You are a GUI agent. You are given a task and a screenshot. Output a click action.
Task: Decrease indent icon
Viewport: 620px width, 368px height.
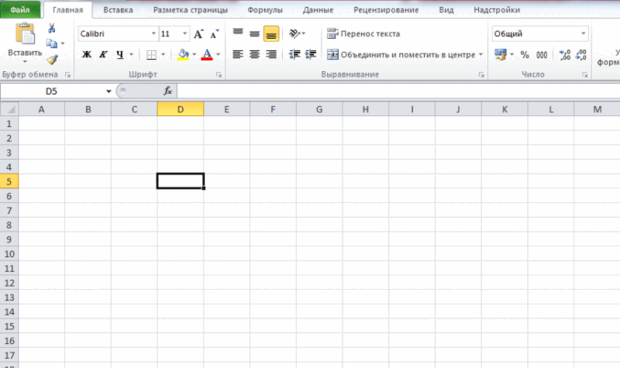[295, 54]
